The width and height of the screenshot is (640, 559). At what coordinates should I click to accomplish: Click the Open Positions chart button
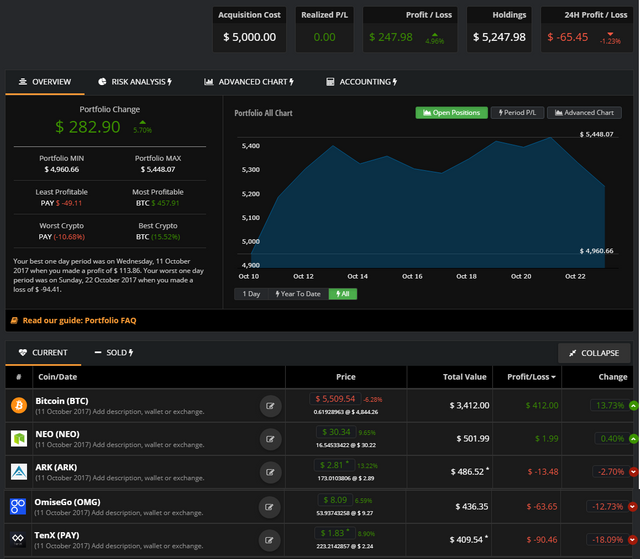coord(450,113)
